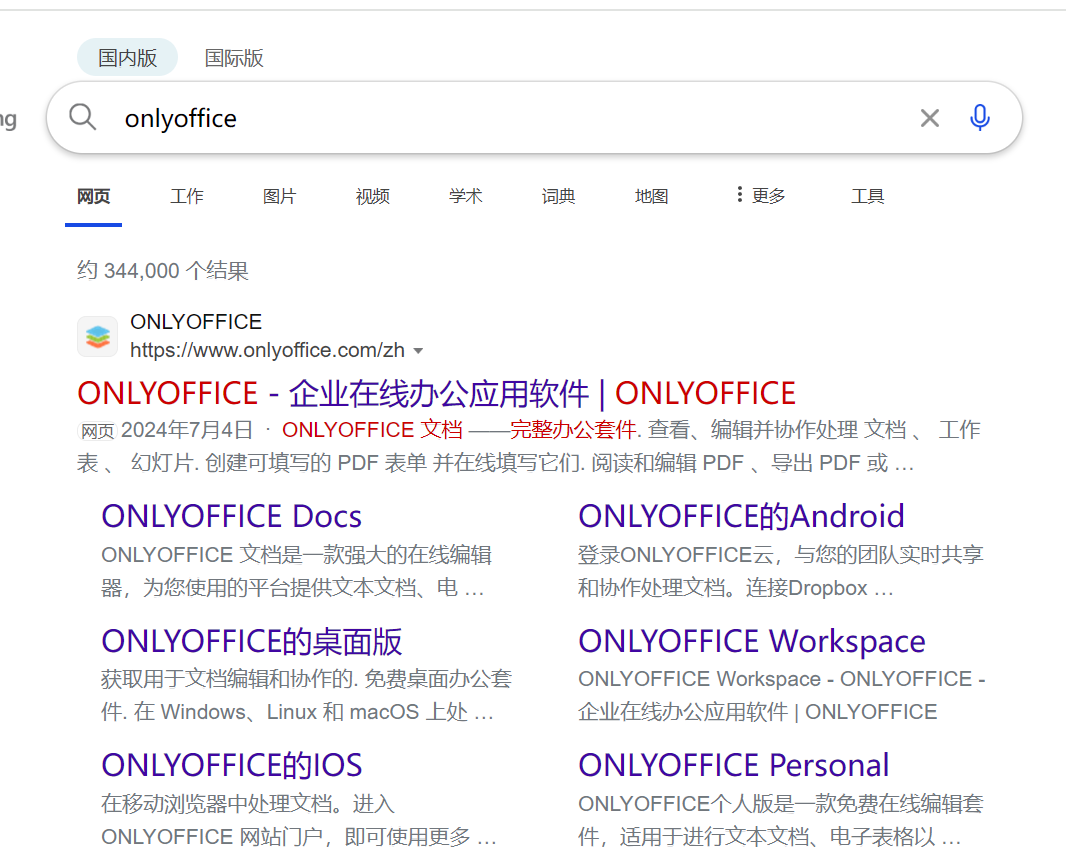Viewport: 1066px width, 866px height.
Task: Go to the 学术 tab
Action: [x=465, y=196]
